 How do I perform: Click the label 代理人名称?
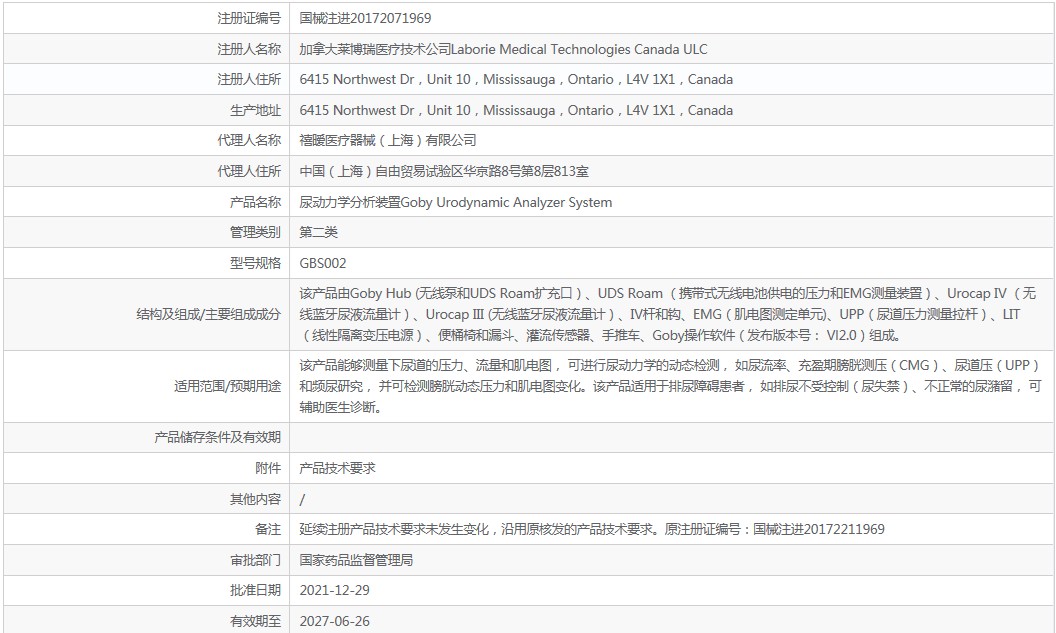click(x=249, y=140)
